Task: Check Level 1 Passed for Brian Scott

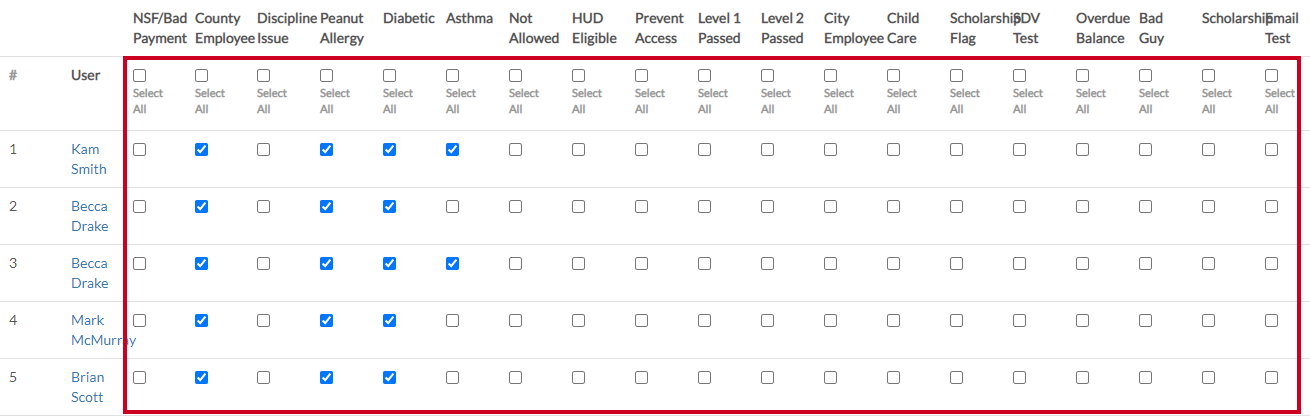Action: pos(704,378)
